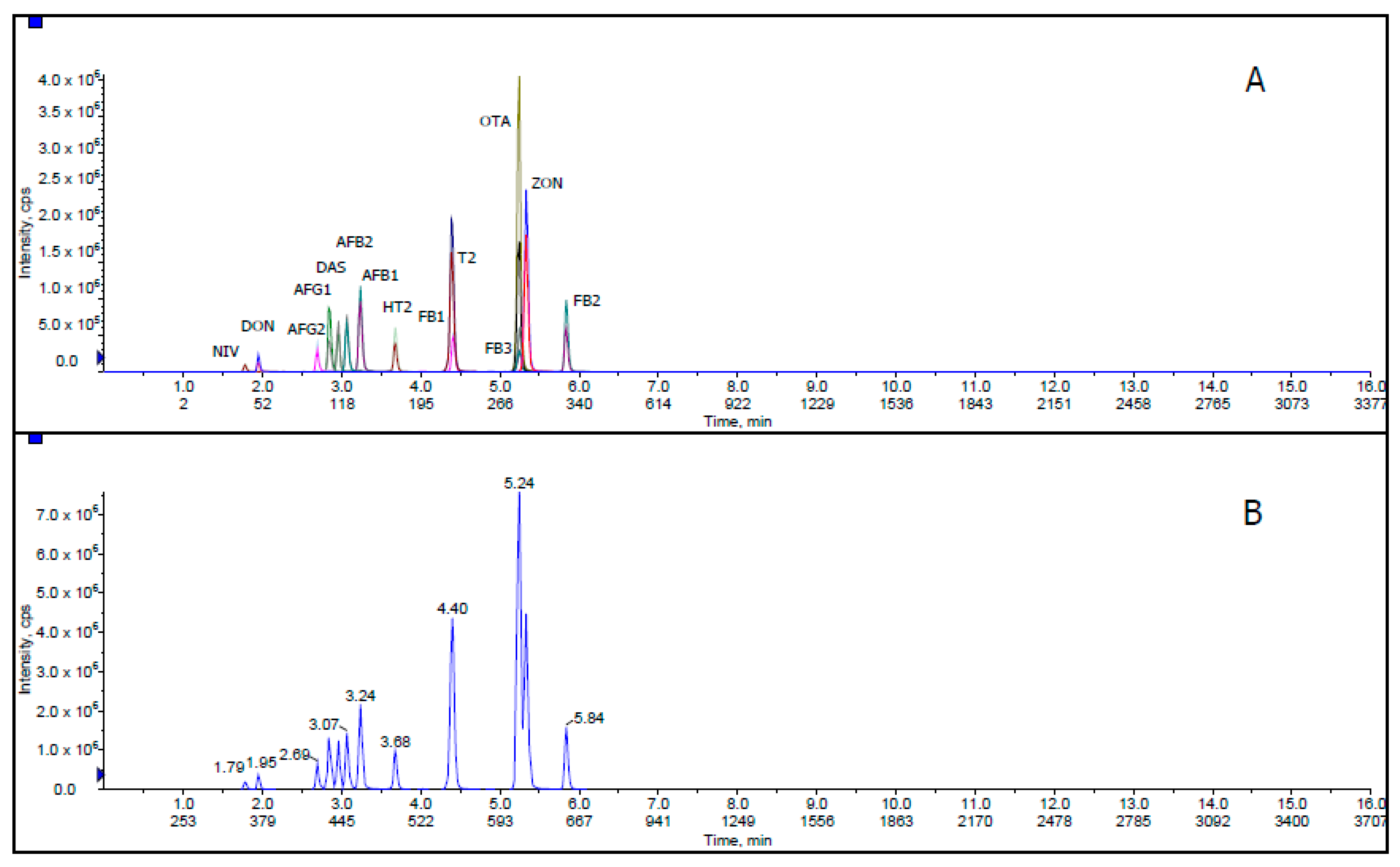Click the blue square marker in panel A
The width and height of the screenshot is (1400, 867).
tap(35, 22)
